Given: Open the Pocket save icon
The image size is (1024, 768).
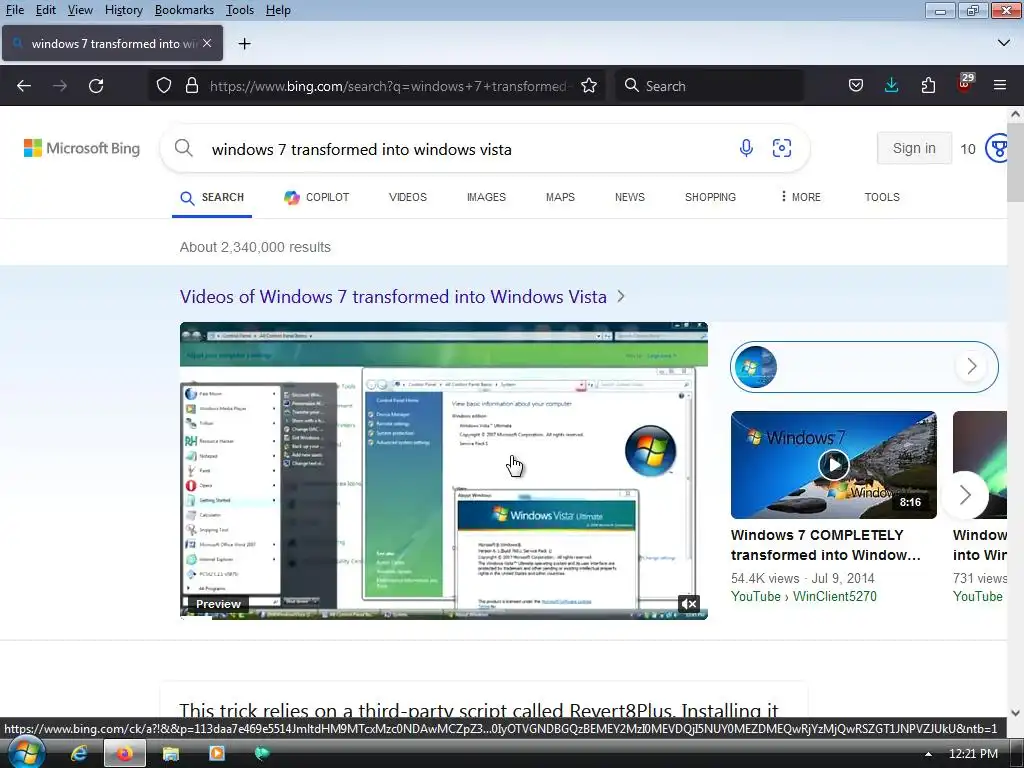Looking at the screenshot, I should (856, 86).
